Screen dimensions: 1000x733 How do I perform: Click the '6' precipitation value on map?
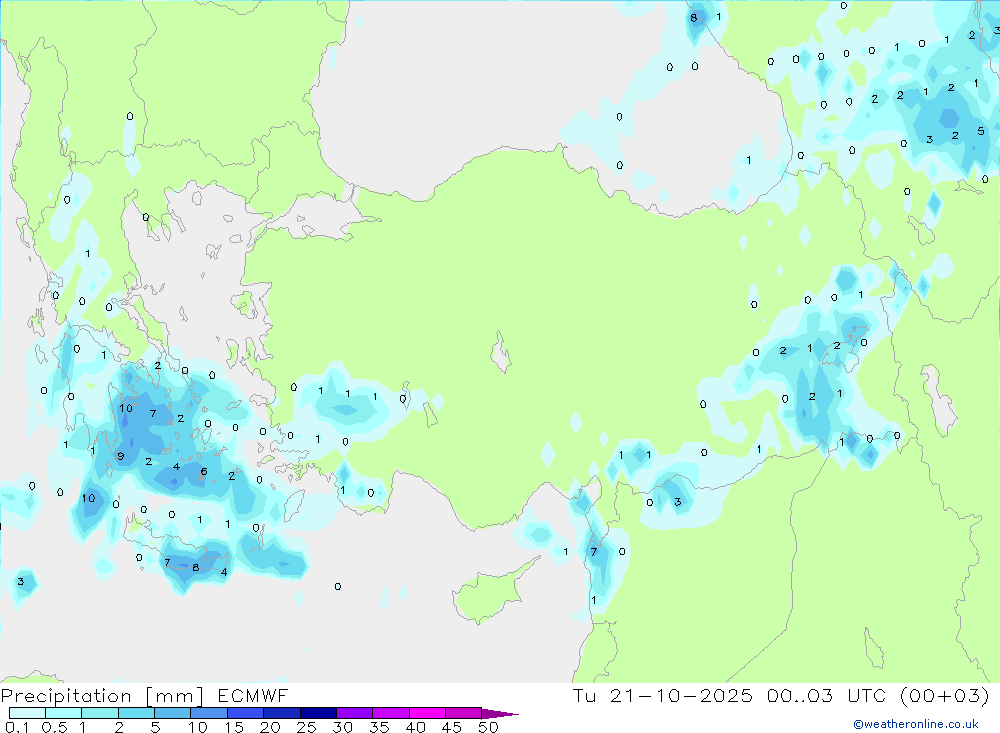point(204,472)
